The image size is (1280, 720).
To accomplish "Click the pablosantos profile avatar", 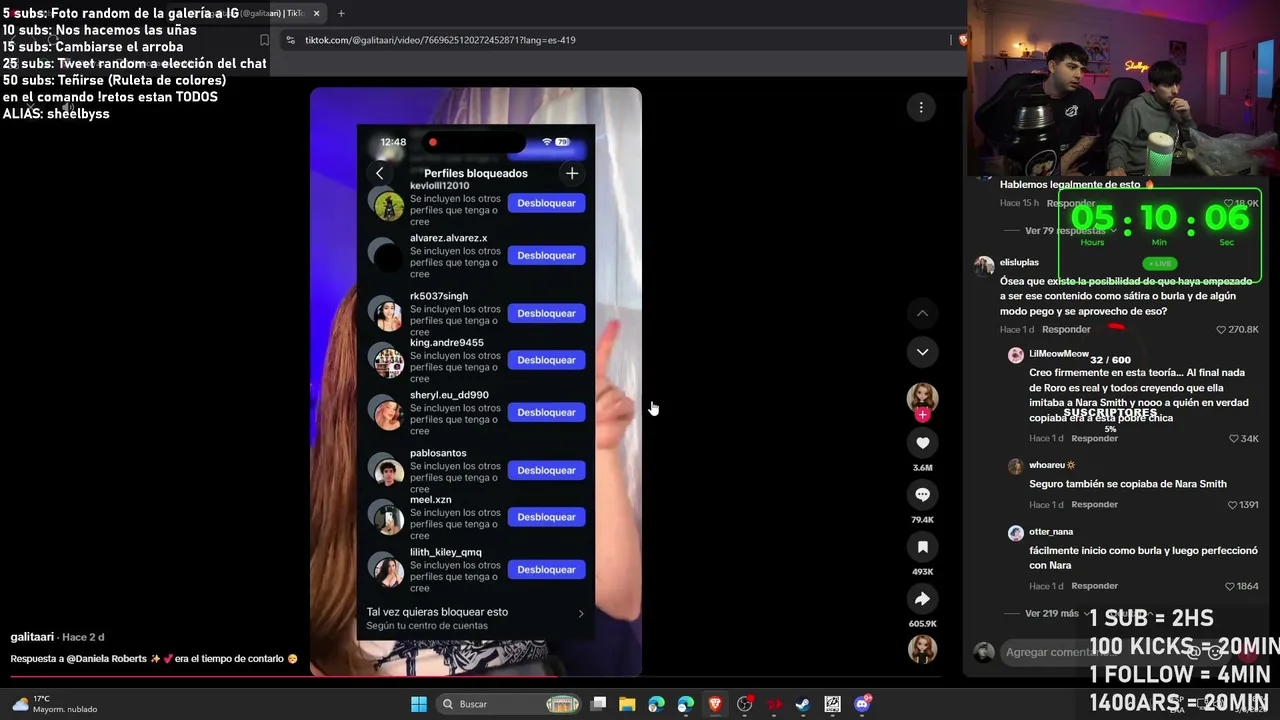I will tap(386, 470).
